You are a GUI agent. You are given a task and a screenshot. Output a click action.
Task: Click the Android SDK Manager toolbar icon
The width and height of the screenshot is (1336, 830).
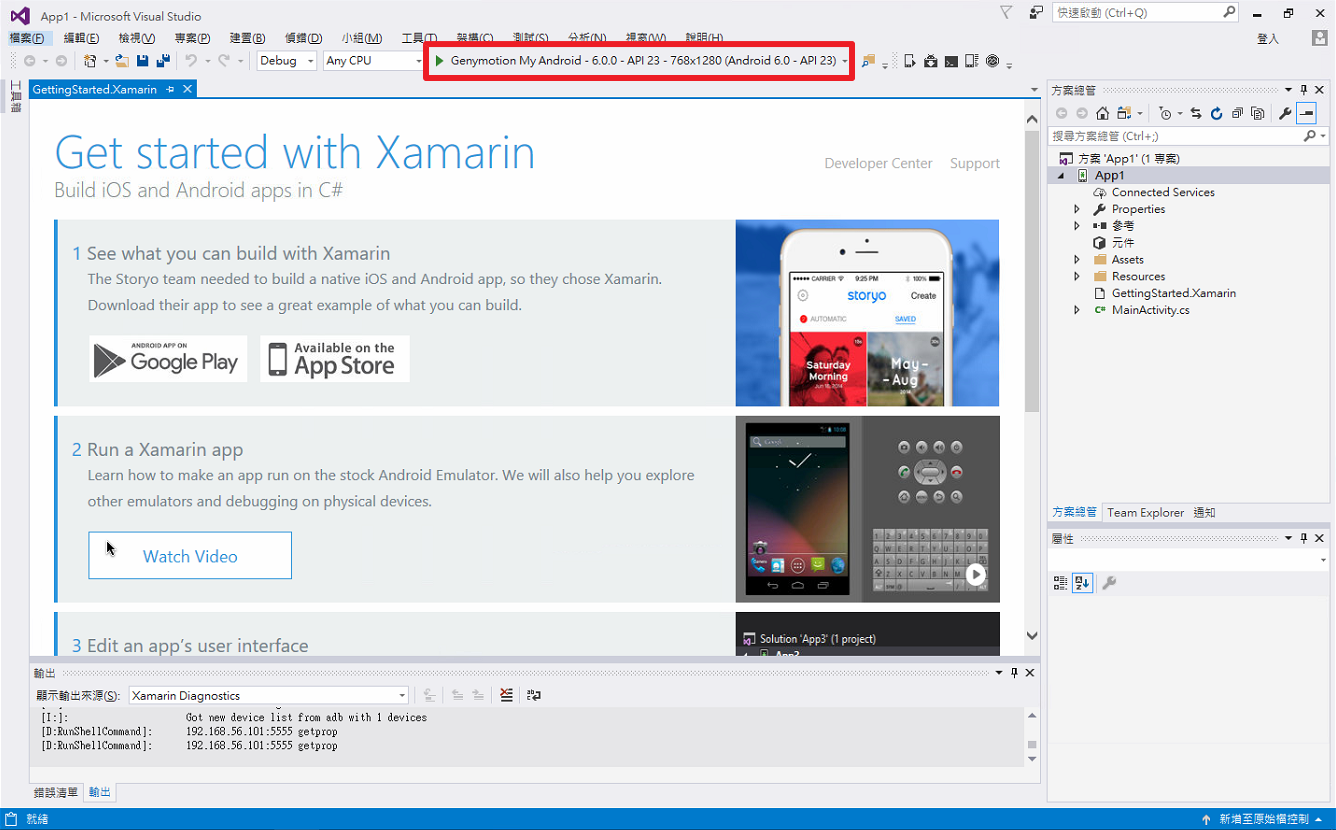(931, 61)
